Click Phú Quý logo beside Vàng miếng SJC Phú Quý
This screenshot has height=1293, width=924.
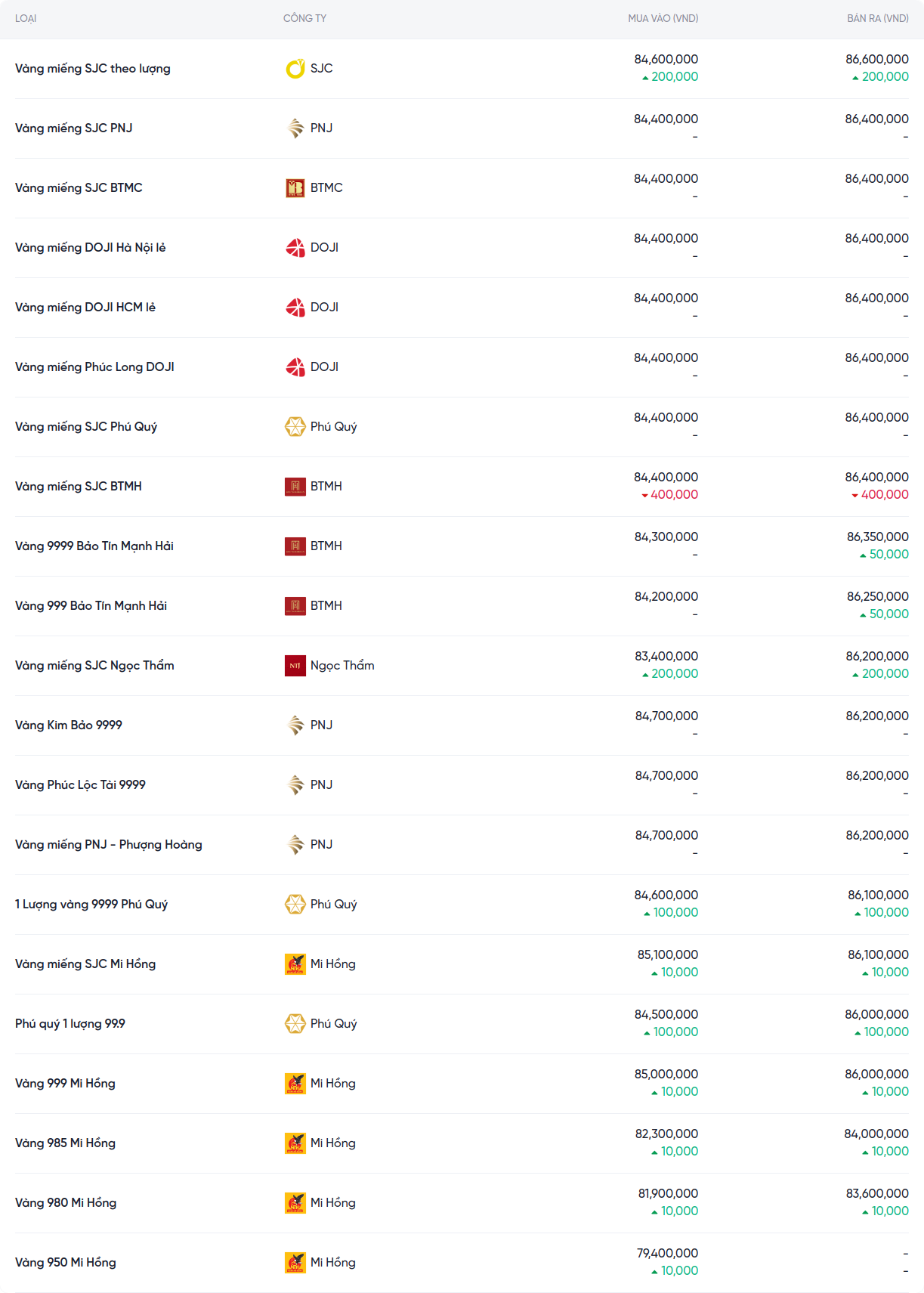tap(295, 427)
